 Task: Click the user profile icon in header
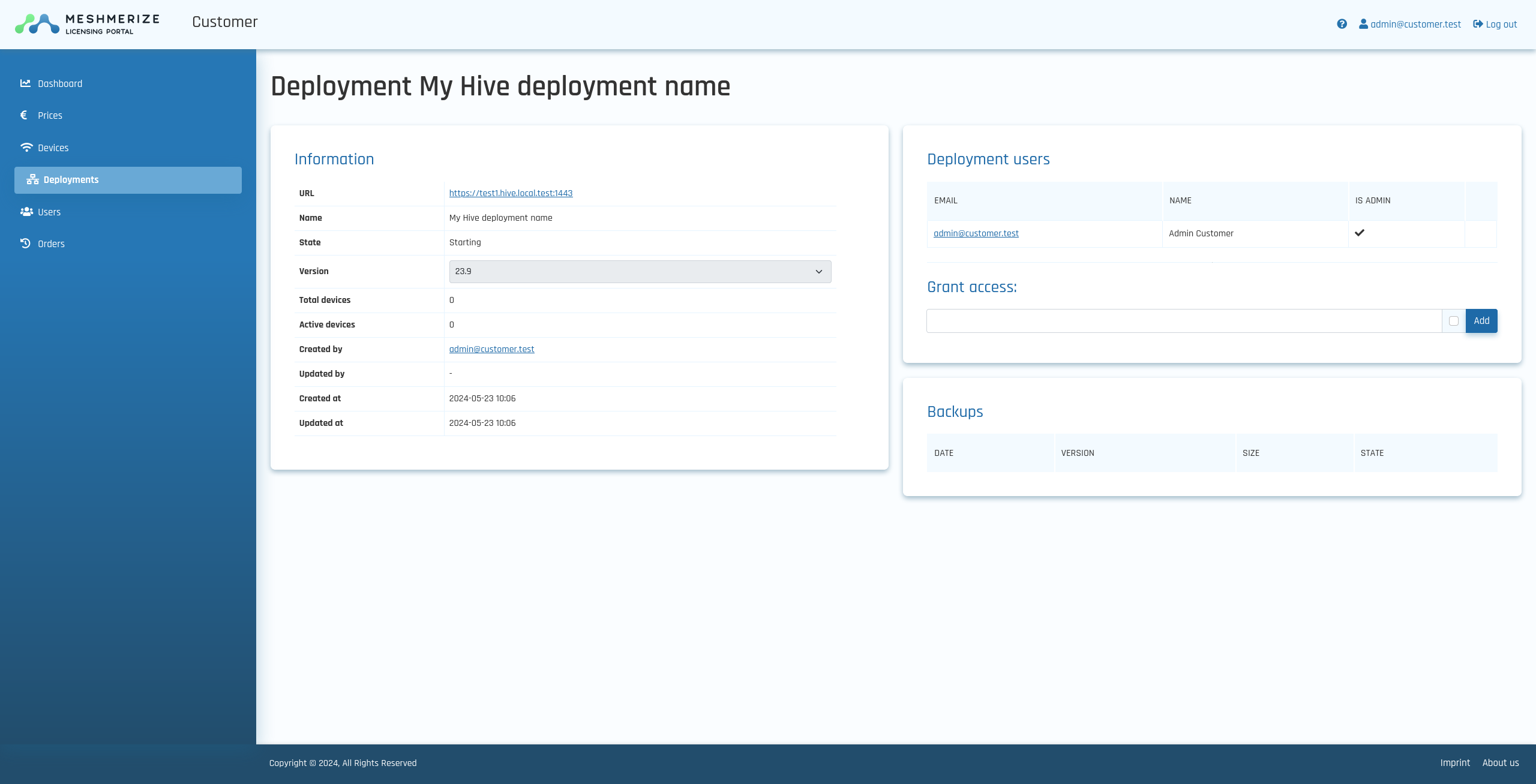1363,24
